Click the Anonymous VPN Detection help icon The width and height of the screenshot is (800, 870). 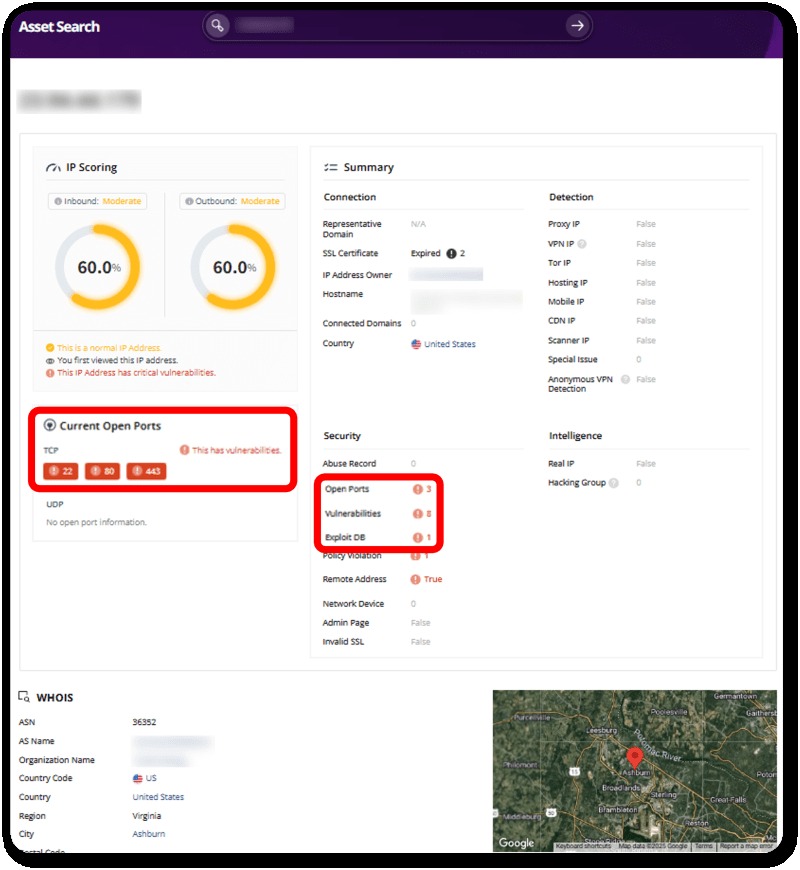[624, 379]
